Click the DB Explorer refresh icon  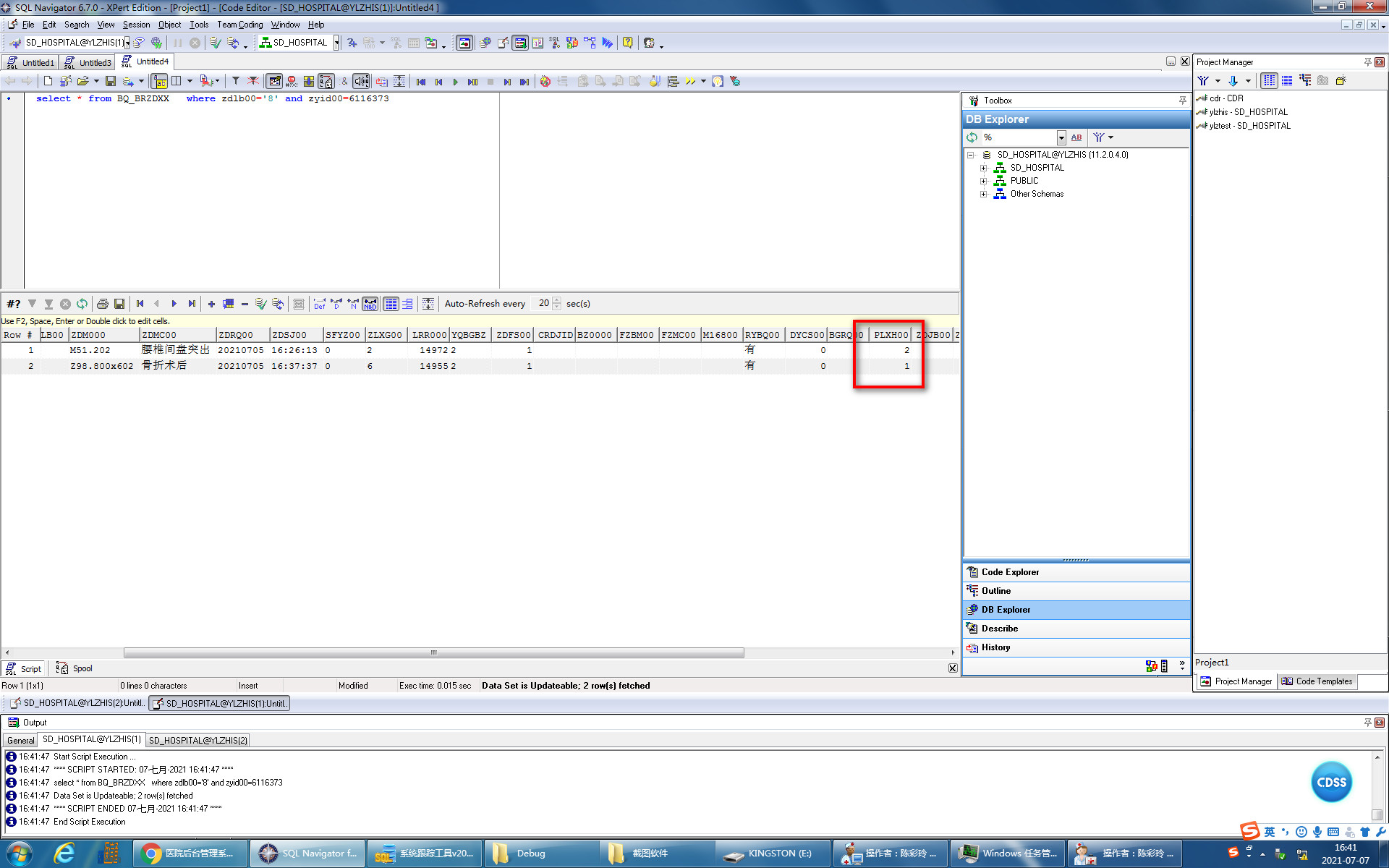point(972,137)
